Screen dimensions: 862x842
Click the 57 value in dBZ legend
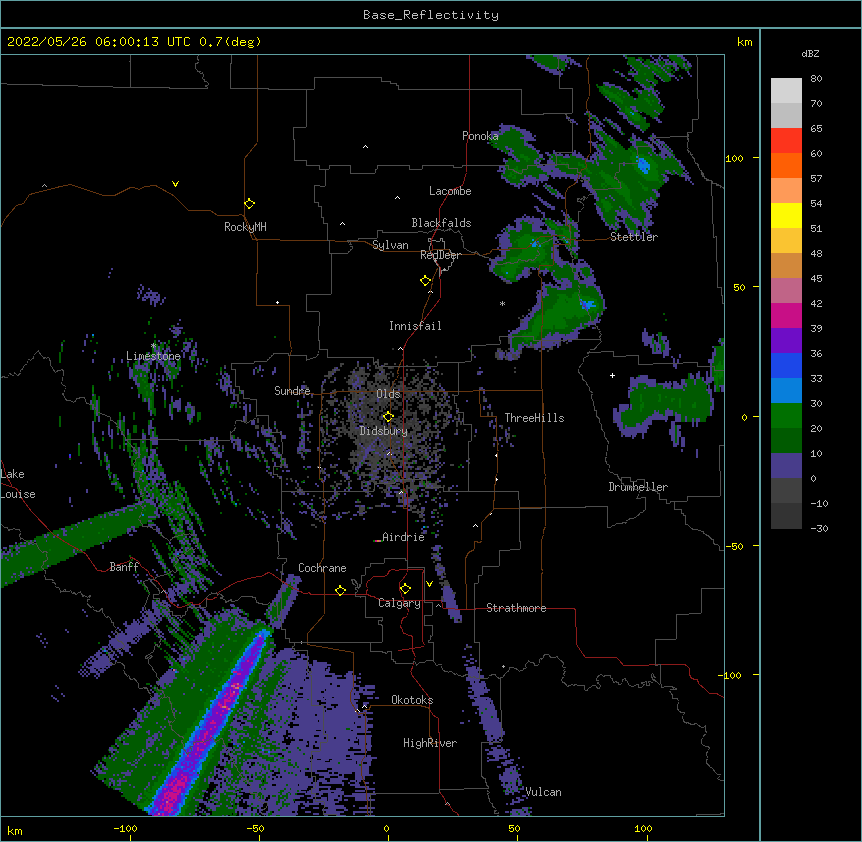pos(816,179)
